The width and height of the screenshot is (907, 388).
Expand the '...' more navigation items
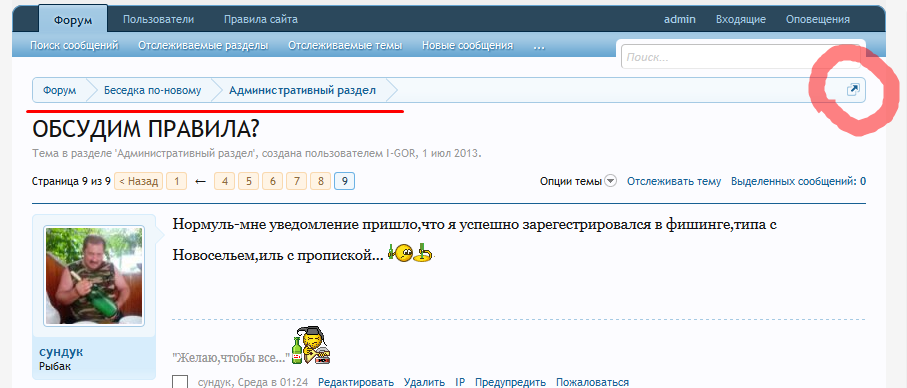click(x=539, y=45)
